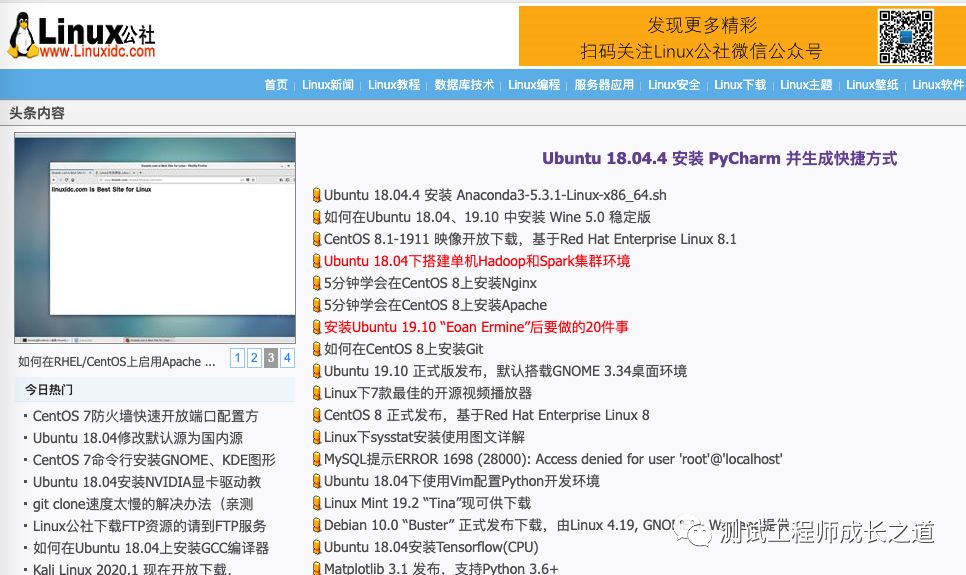Viewport: 966px width, 575px height.
Task: Open Linux下sysstat安装使用图文详解 article
Action: (424, 437)
